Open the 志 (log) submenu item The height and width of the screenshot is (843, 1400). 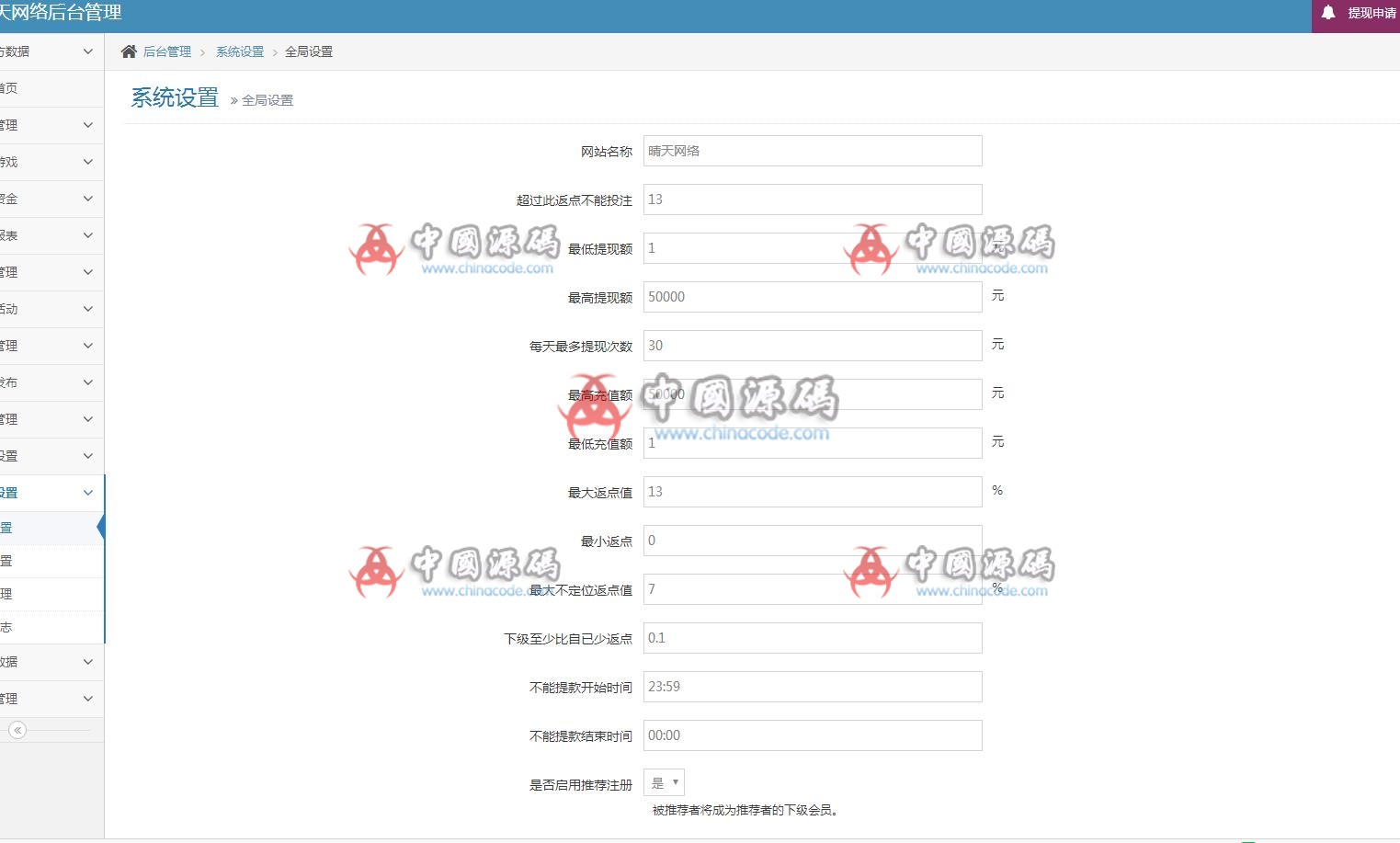[x=51, y=627]
